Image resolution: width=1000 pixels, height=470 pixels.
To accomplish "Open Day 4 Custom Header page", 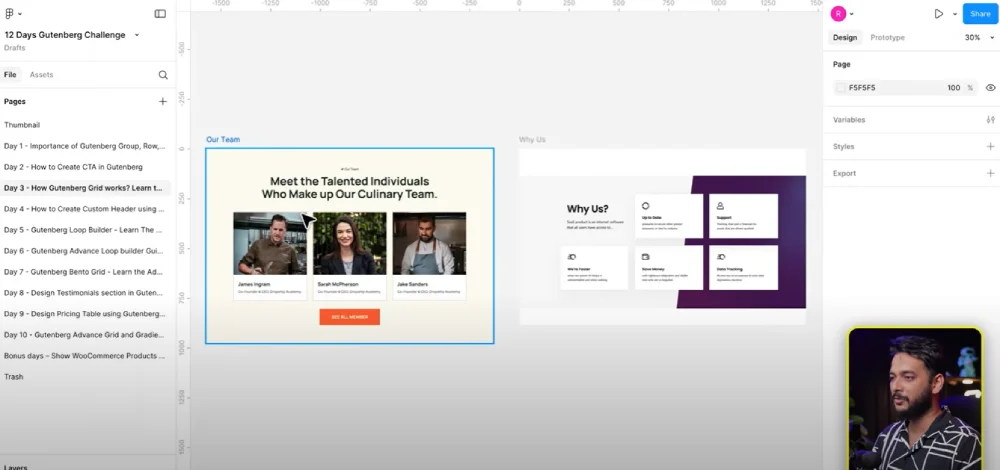I will point(85,209).
